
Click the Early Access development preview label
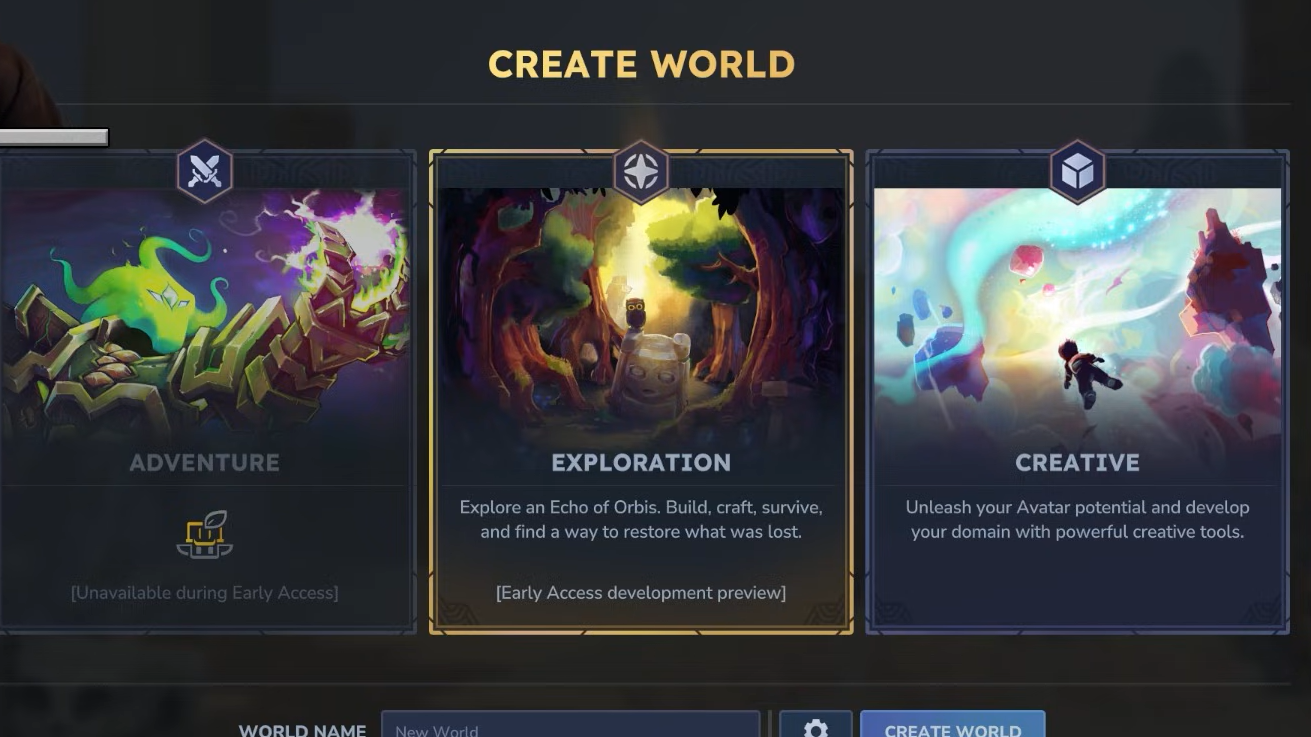pyautogui.click(x=641, y=593)
